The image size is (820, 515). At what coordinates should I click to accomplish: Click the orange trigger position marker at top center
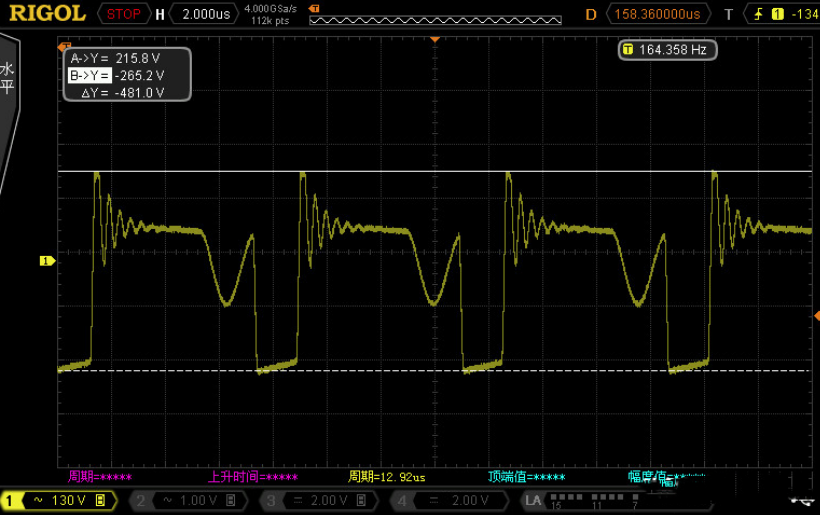point(435,38)
